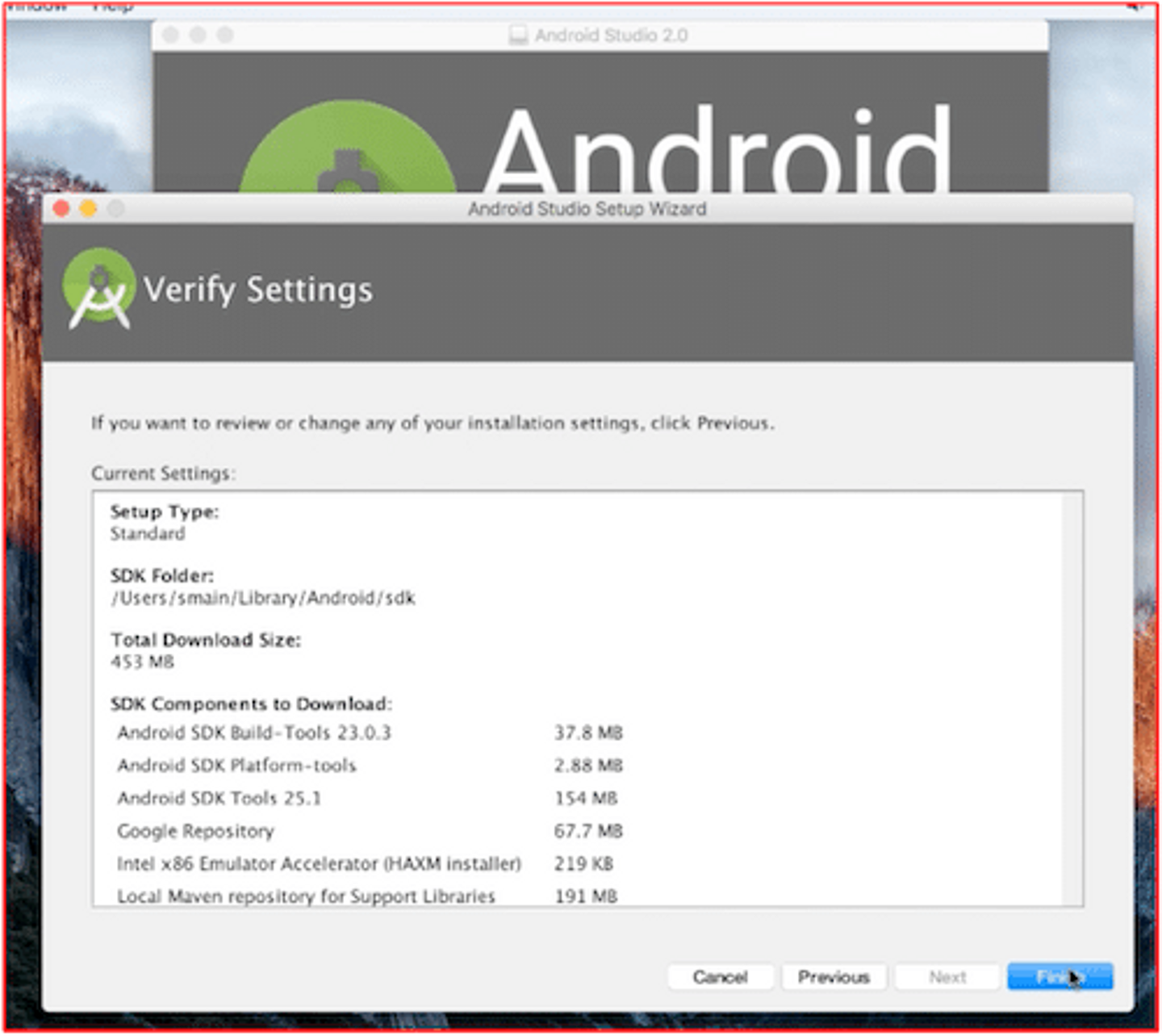Click the "SDK Folder:" heading
Image resolution: width=1162 pixels, height=1036 pixels.
162,576
